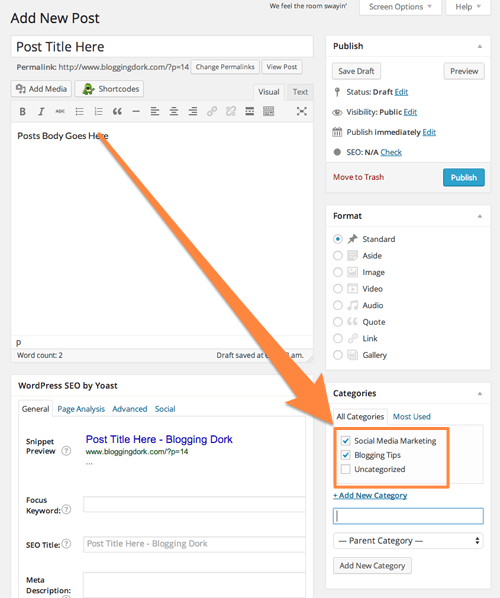Click SEO Title help question mark
This screenshot has width=500, height=598.
[x=66, y=544]
